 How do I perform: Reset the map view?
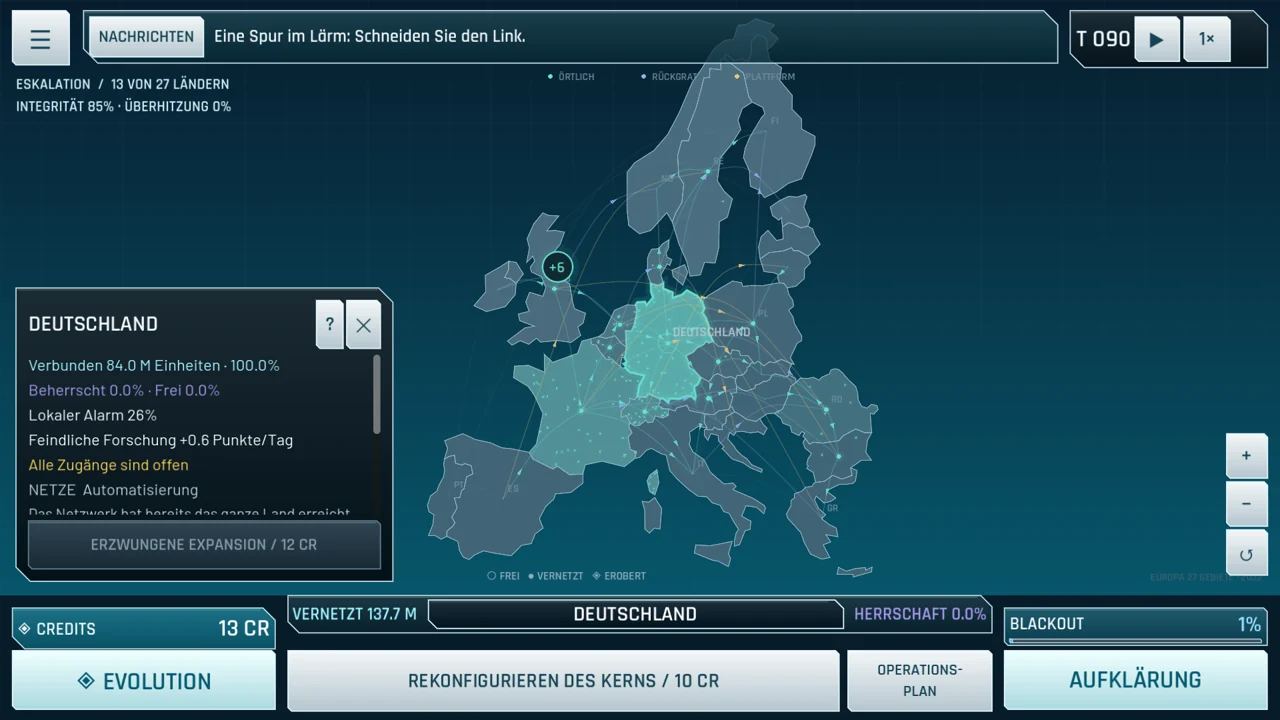click(1246, 554)
